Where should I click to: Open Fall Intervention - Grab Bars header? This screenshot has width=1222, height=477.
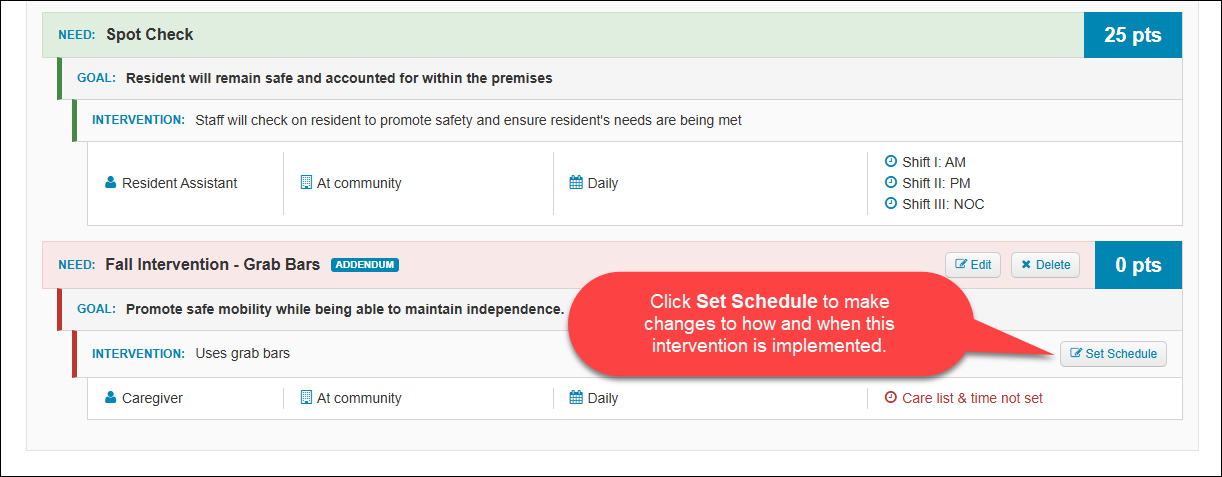213,265
